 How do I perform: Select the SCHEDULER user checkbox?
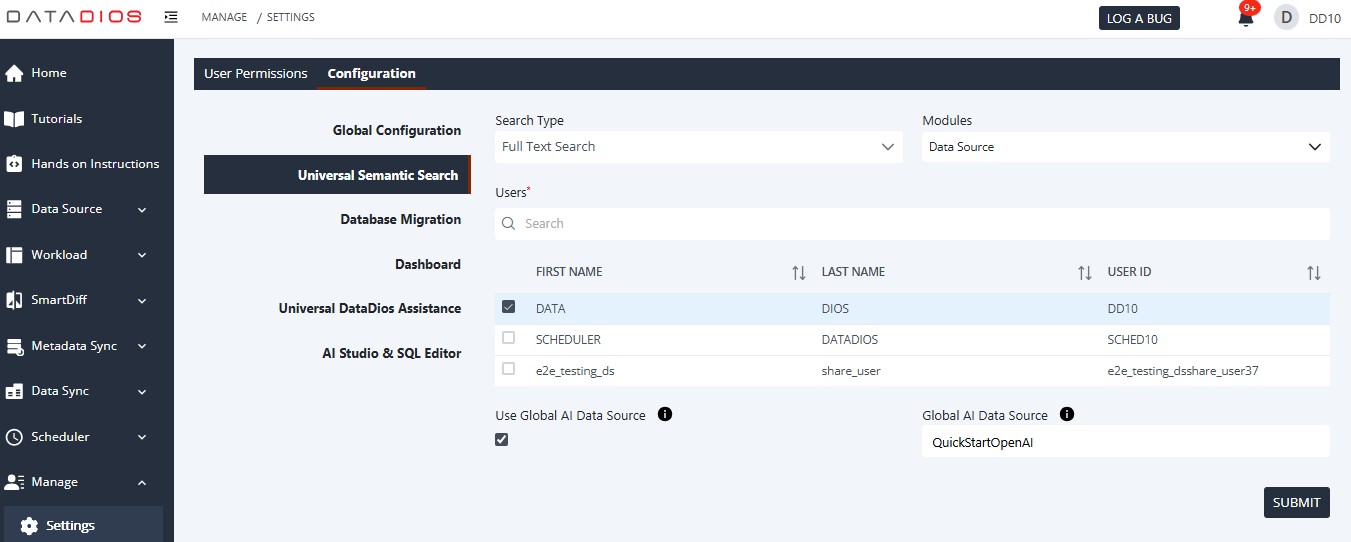point(509,339)
